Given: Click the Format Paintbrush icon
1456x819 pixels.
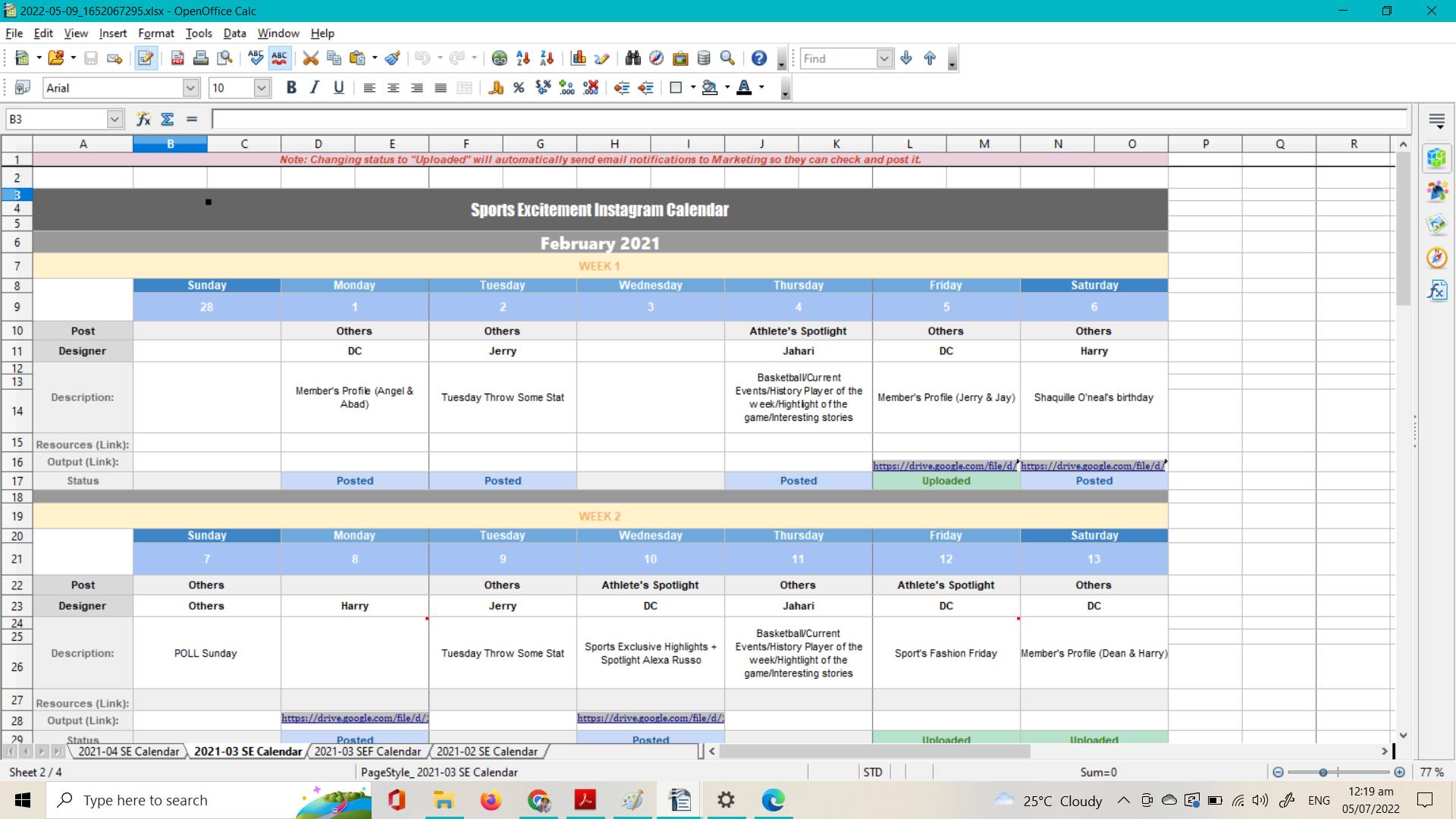Looking at the screenshot, I should click(392, 58).
